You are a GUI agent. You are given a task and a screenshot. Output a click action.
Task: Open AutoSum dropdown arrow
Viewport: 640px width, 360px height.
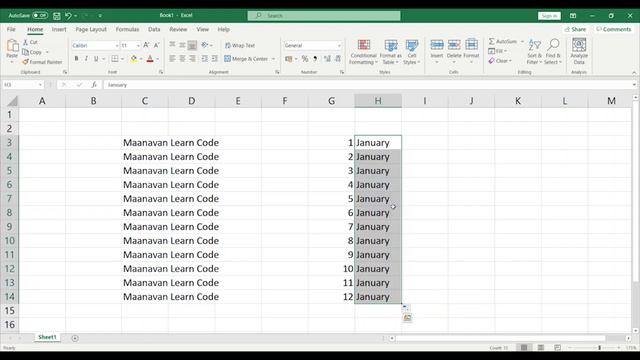[522, 41]
